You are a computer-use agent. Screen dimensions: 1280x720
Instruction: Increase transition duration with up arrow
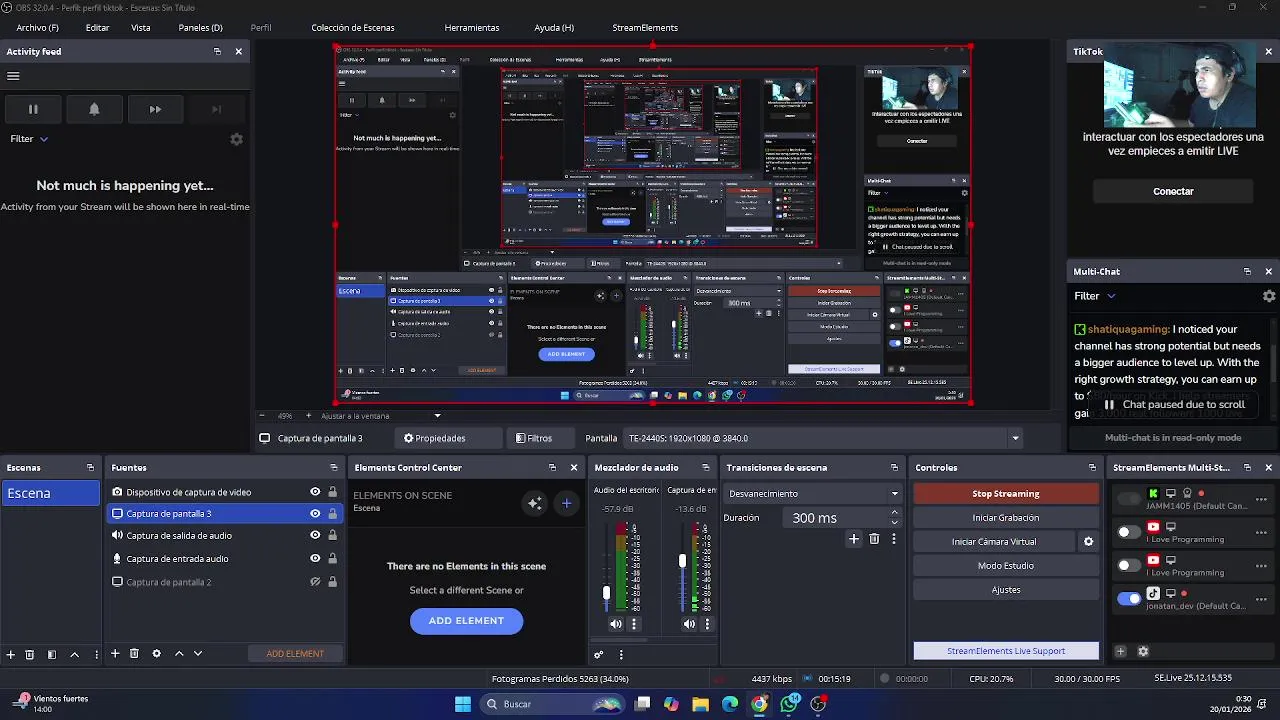[x=894, y=513]
